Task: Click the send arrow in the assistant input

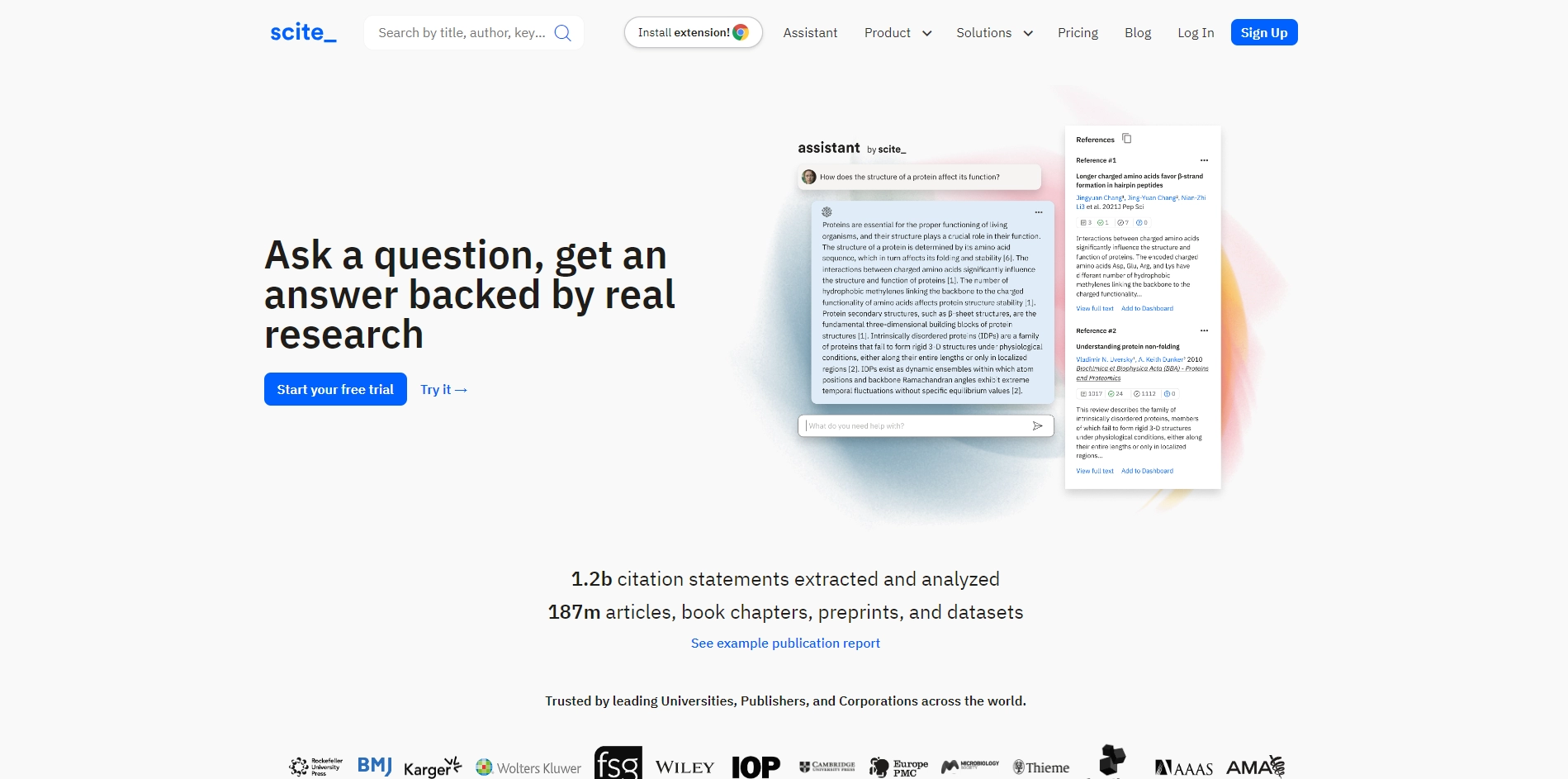Action: pos(1038,425)
